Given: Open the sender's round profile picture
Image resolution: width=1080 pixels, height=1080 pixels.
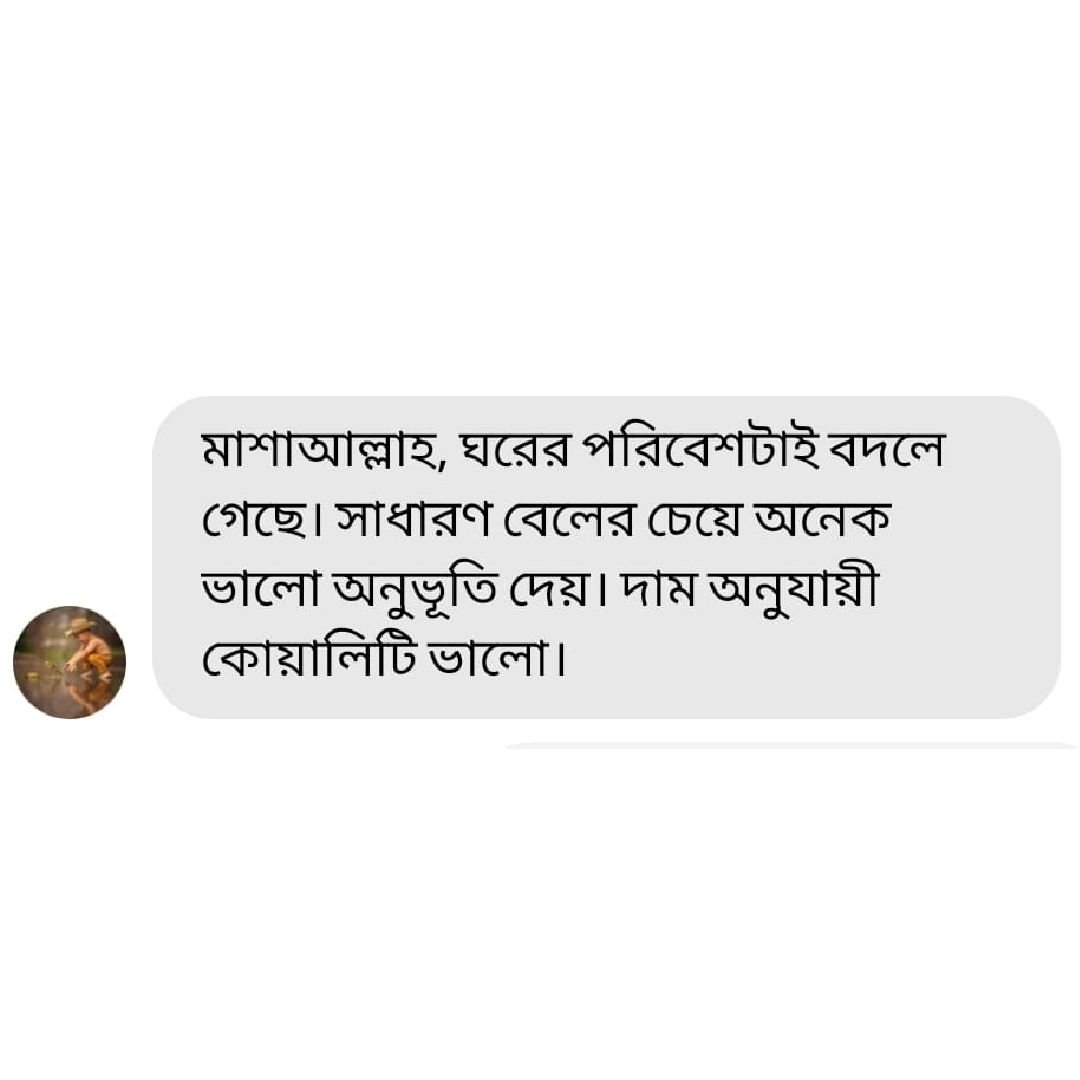Looking at the screenshot, I should click(70, 662).
